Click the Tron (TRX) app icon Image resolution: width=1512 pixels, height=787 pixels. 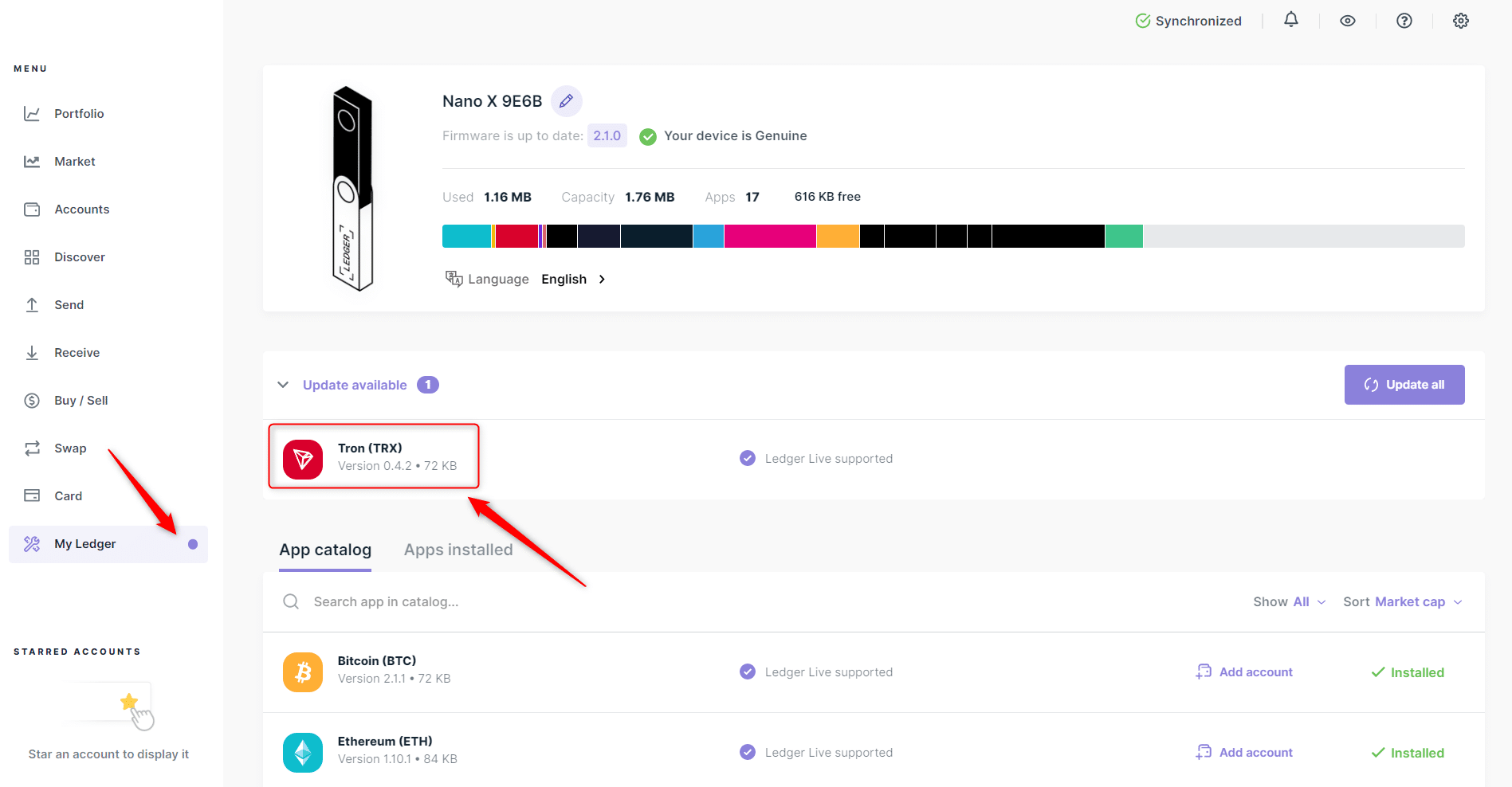coord(303,459)
